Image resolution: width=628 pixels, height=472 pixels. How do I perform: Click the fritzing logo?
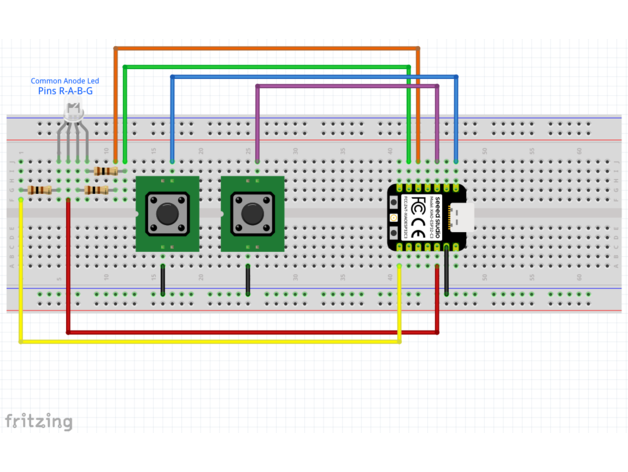38,421
